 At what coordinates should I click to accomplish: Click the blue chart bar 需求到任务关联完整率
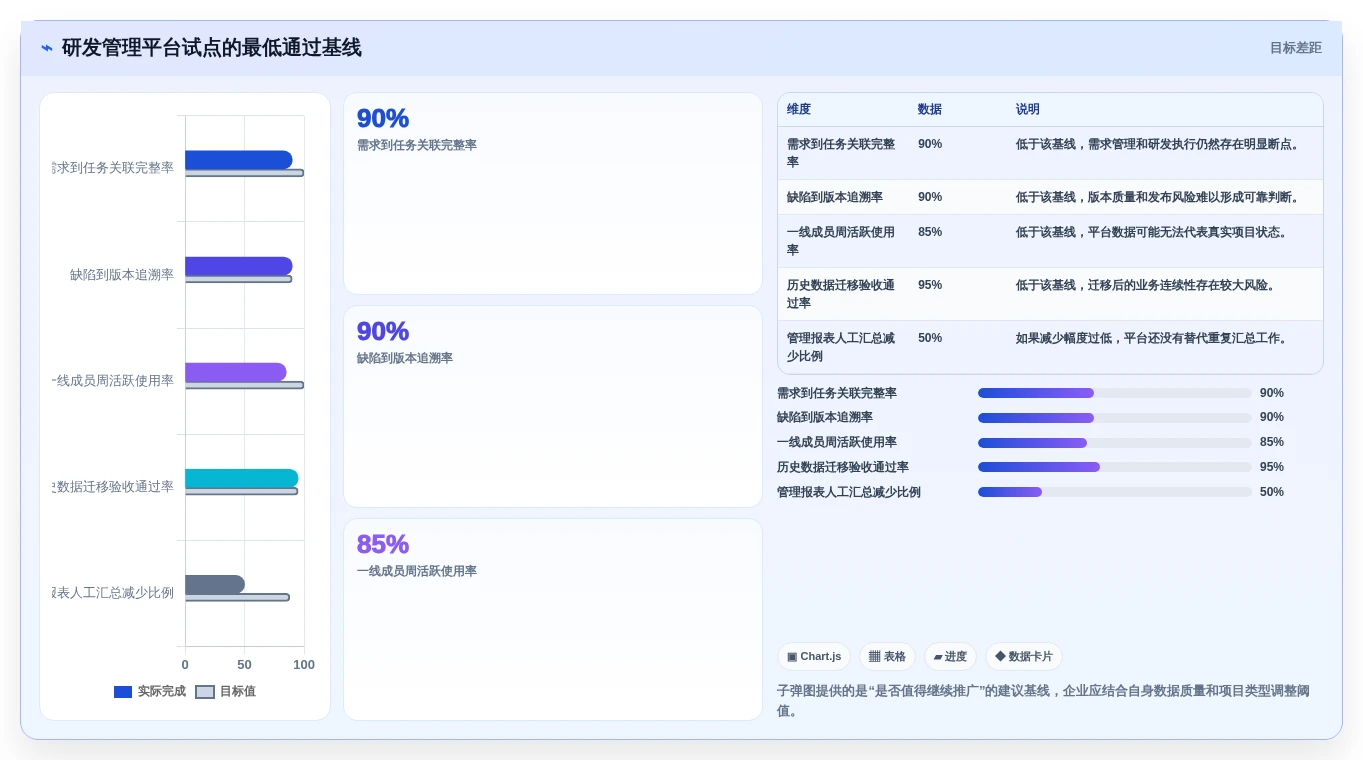tap(239, 160)
